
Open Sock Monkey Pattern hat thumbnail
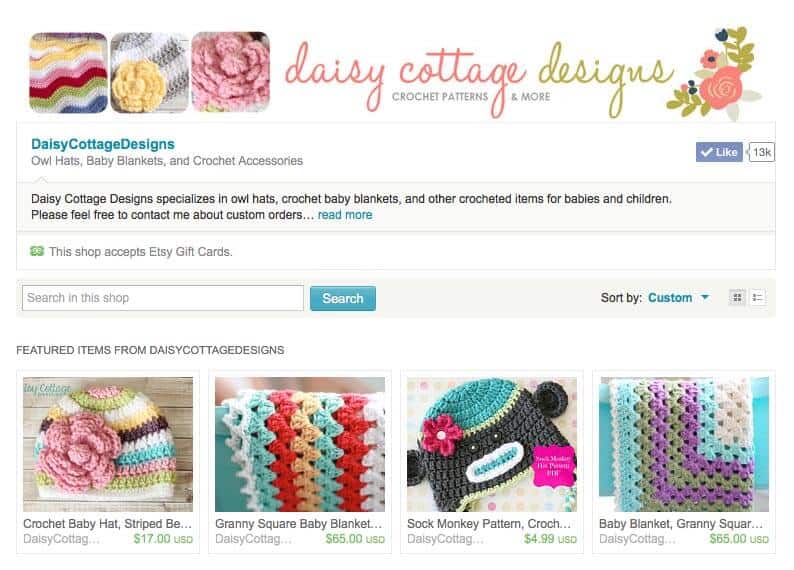[492, 444]
